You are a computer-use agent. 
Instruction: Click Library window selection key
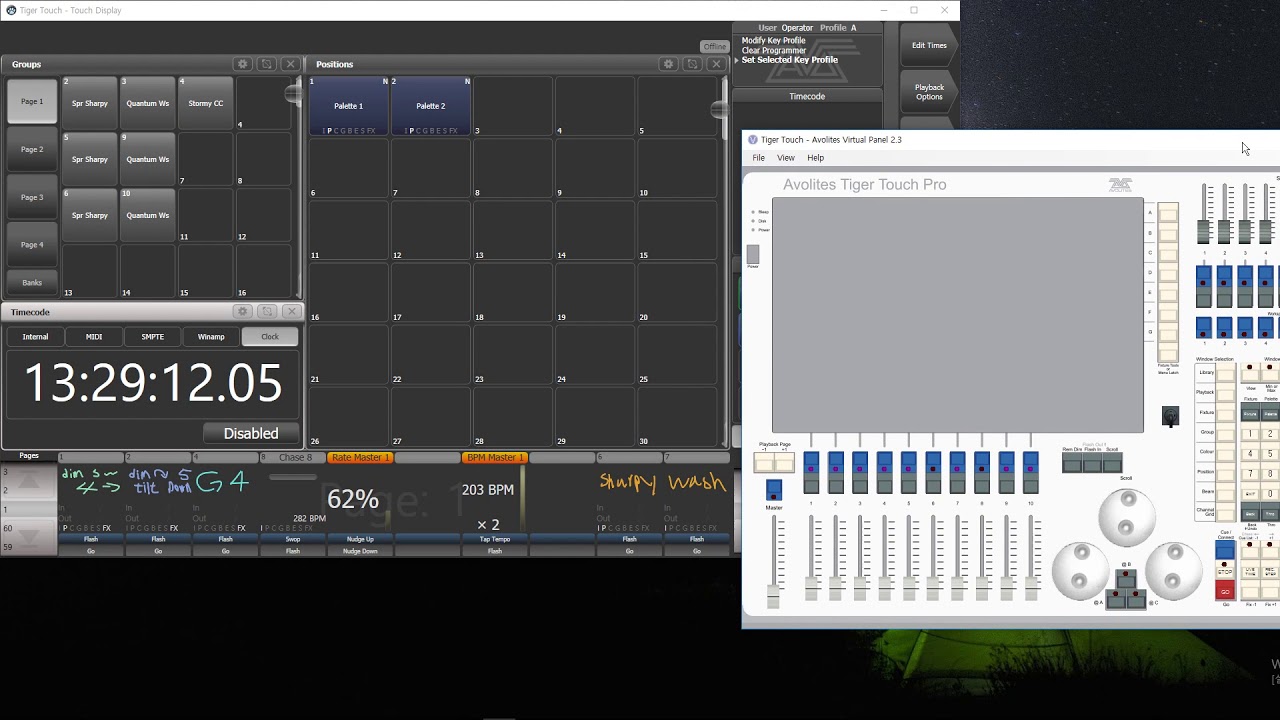[x=1226, y=373]
